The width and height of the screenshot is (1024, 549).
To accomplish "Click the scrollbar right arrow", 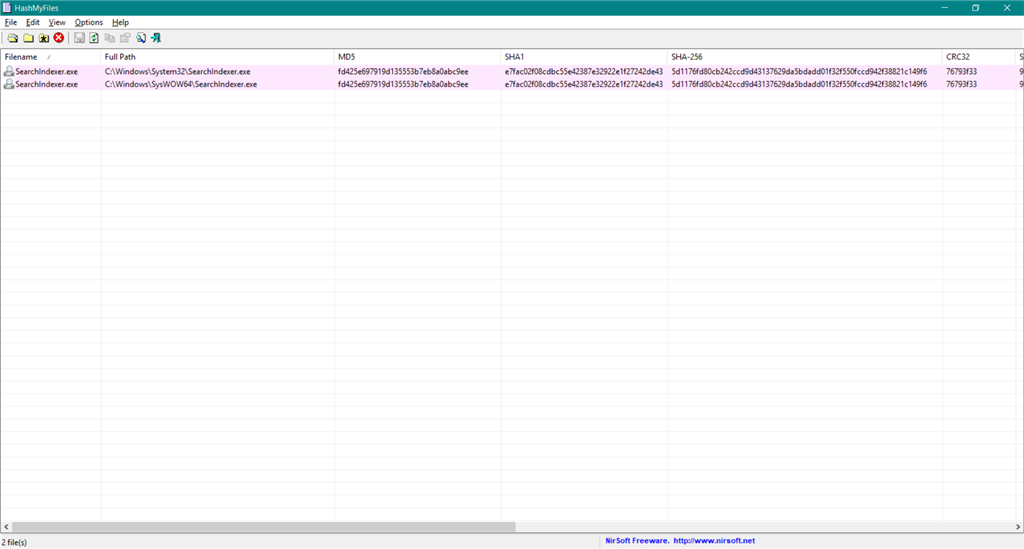I will 1017,526.
